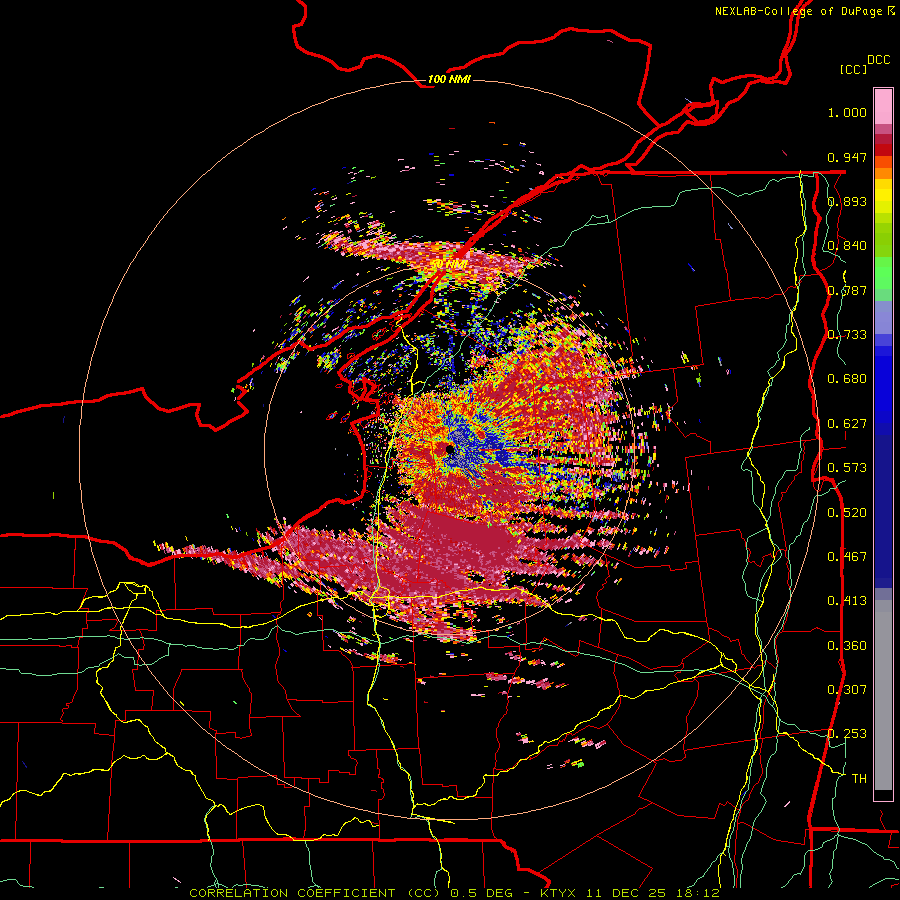The width and height of the screenshot is (900, 900).
Task: Click the 0.573 scale value label
Action: pyautogui.click(x=847, y=468)
